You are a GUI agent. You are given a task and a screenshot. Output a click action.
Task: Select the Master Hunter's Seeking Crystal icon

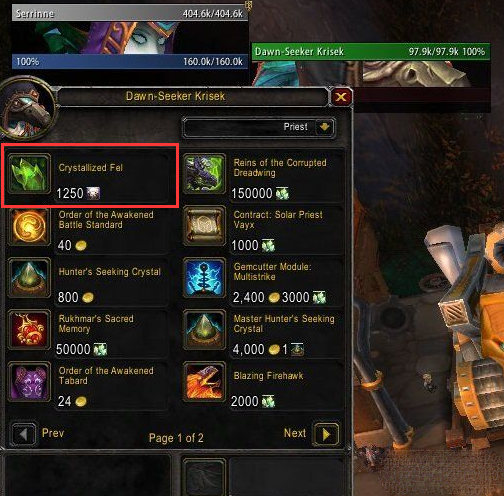point(204,330)
